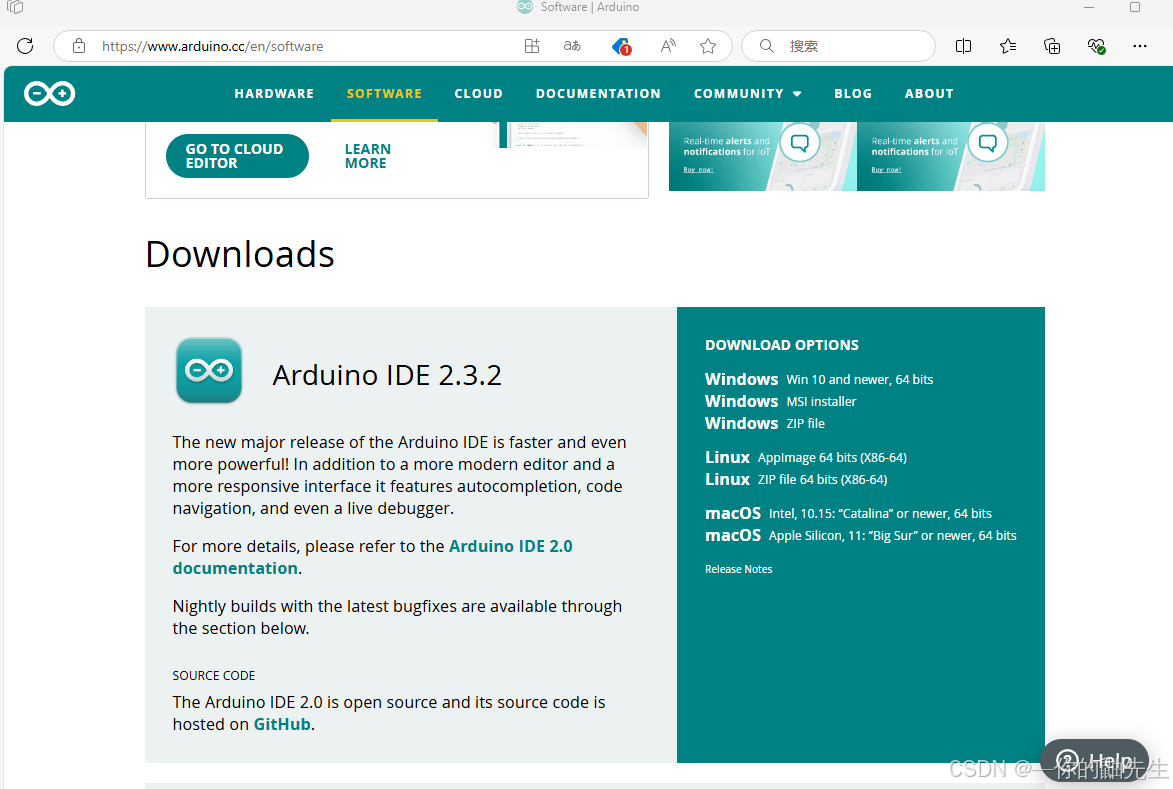Open the tab actions icon in title bar

coord(15,7)
